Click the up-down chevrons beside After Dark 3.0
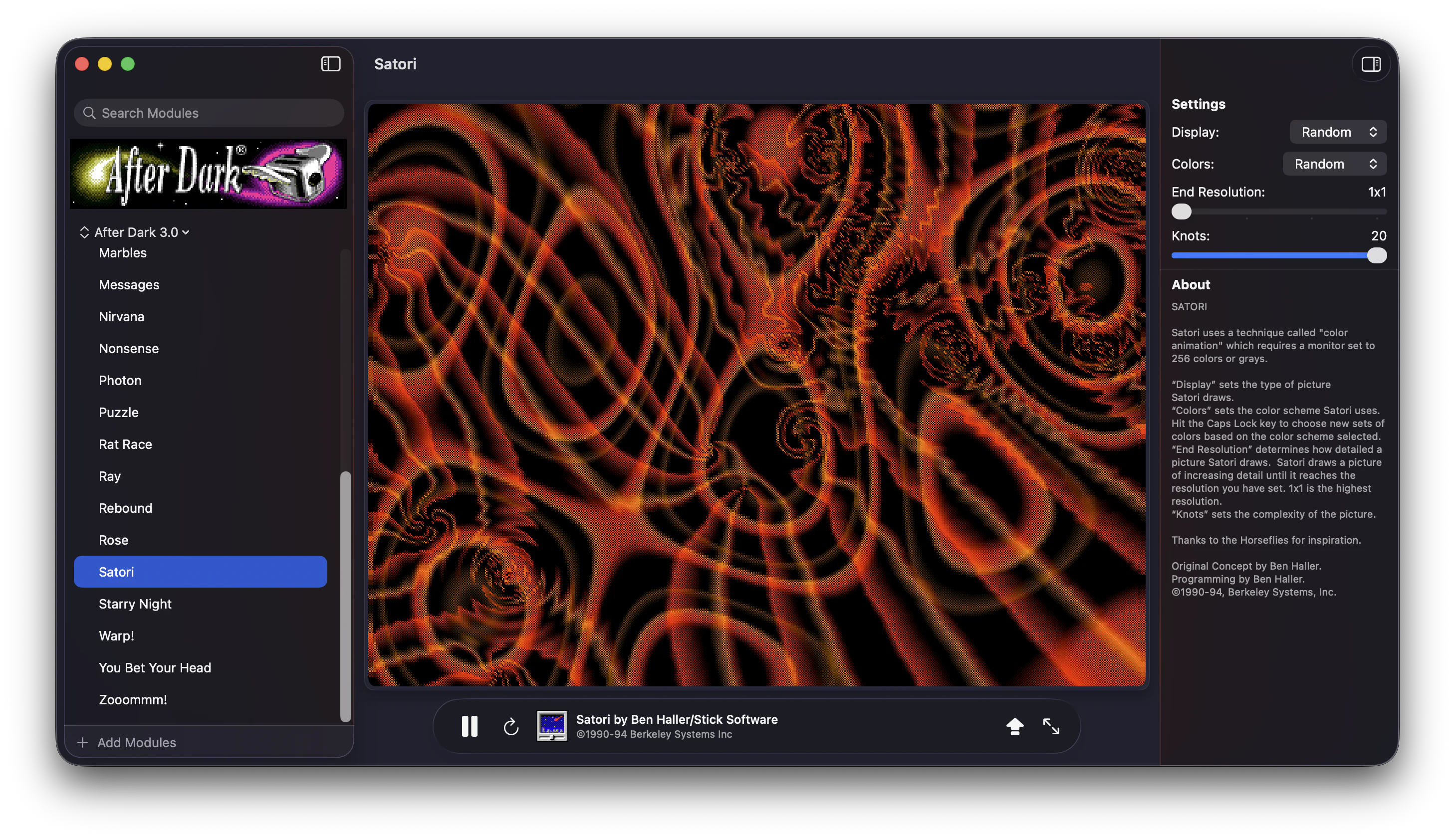The height and width of the screenshot is (840, 1455). click(84, 232)
